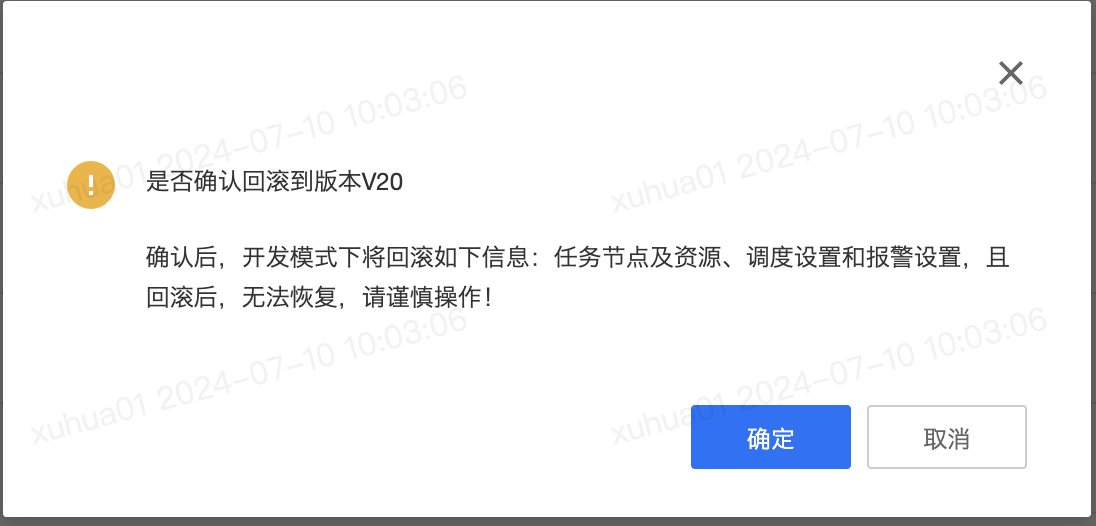This screenshot has width=1096, height=526.
Task: Click the dark overlay strip below the dialog
Action: tap(548, 521)
